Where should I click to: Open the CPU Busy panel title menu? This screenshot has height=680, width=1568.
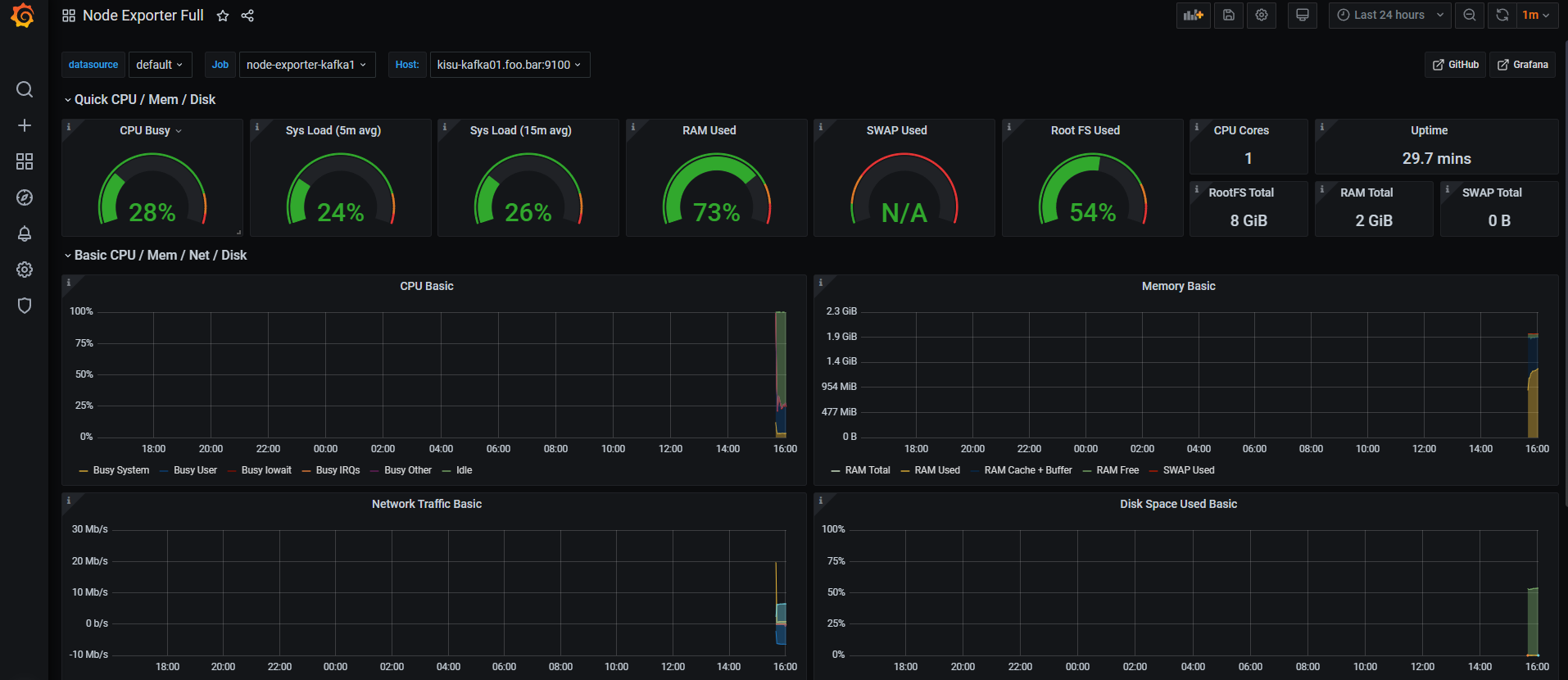click(151, 130)
